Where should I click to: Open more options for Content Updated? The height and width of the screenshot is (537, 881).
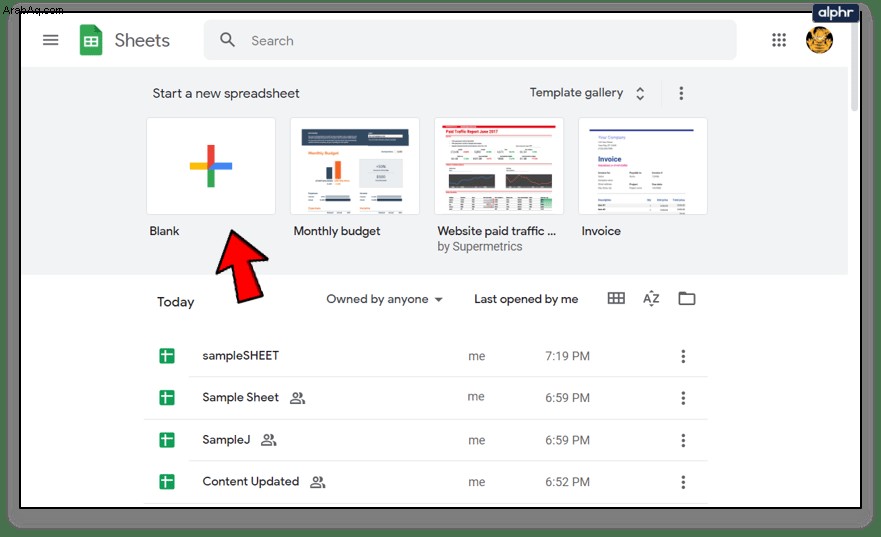point(683,482)
